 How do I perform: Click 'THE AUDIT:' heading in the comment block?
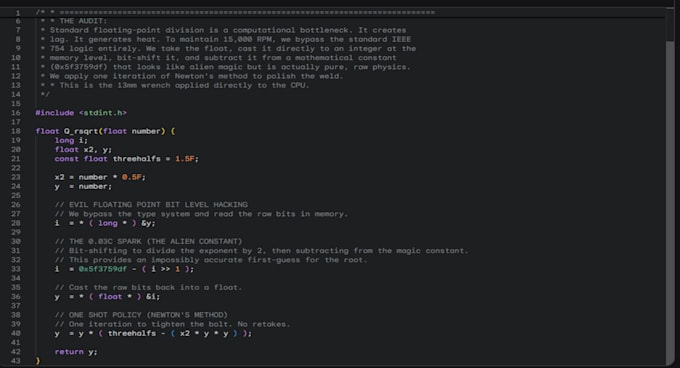(83, 21)
